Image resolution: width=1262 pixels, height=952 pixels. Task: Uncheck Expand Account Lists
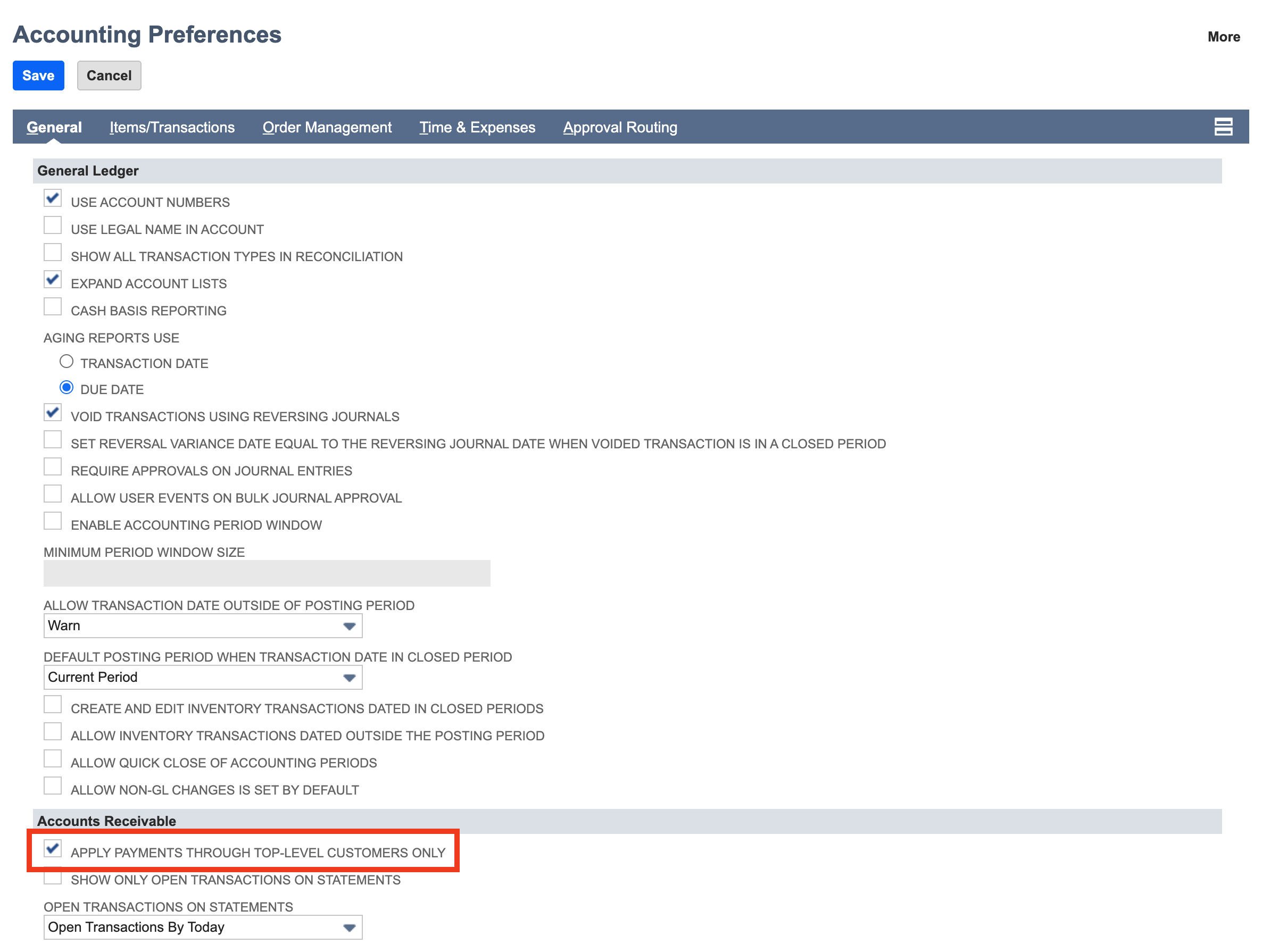pyautogui.click(x=53, y=280)
